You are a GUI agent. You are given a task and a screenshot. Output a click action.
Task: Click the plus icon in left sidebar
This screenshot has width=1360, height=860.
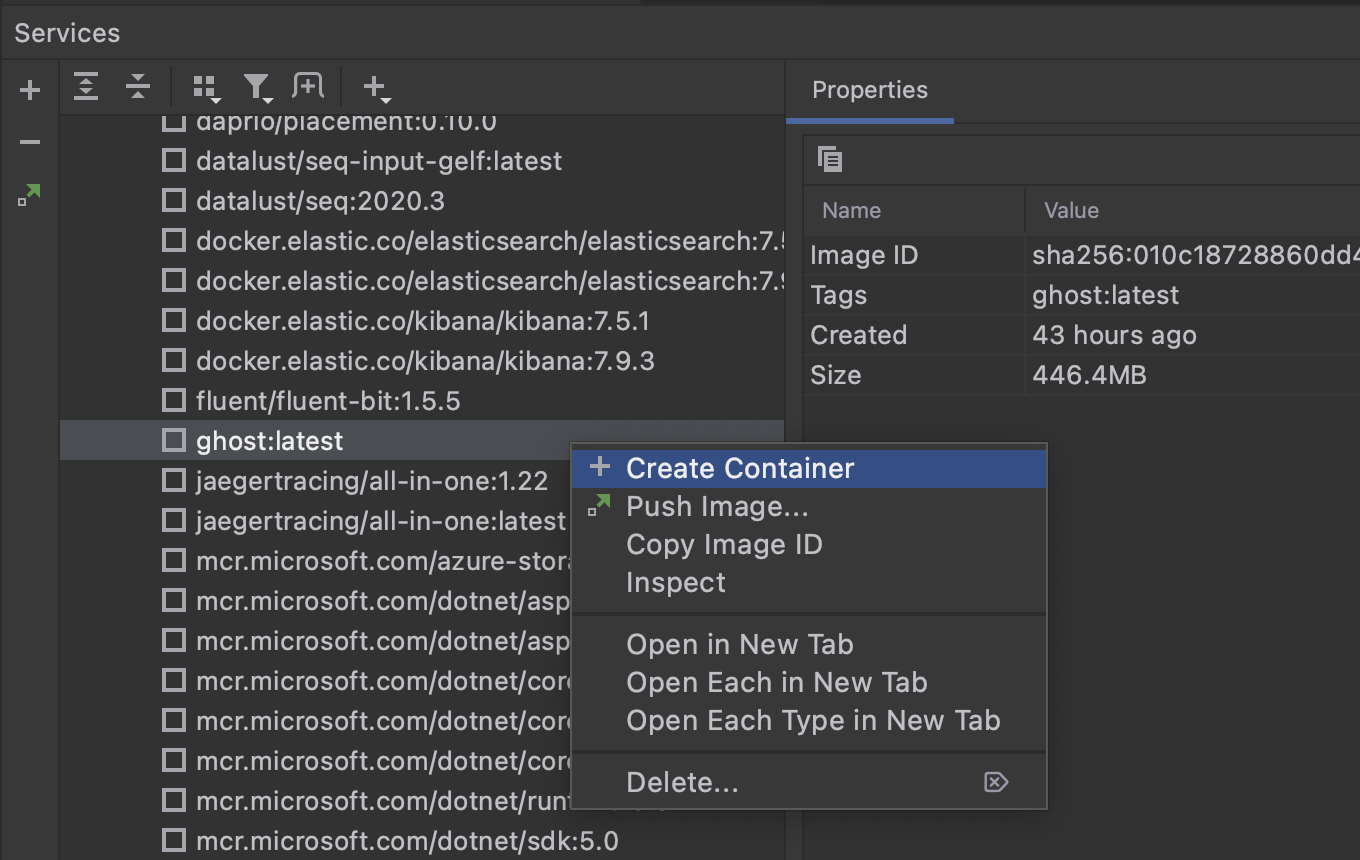coord(30,91)
